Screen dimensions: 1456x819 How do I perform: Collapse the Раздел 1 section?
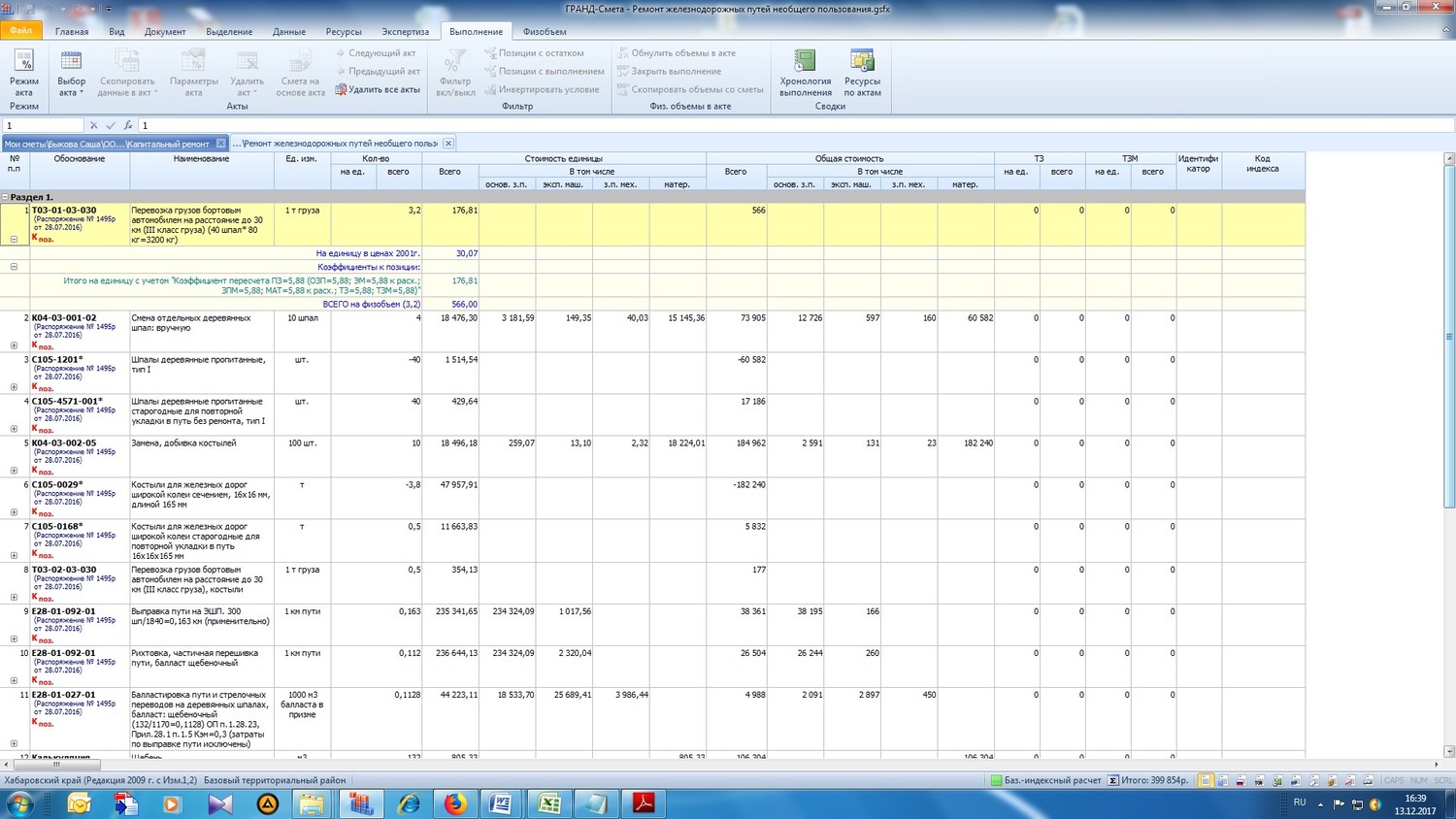6,197
